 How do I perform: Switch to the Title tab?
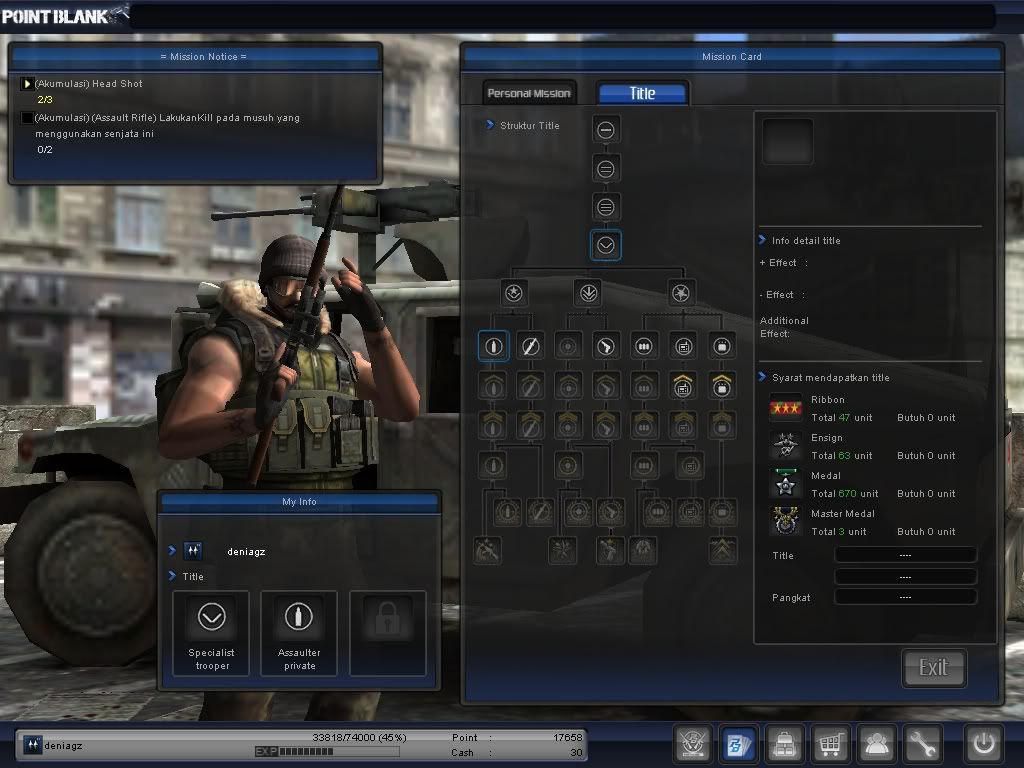[642, 93]
